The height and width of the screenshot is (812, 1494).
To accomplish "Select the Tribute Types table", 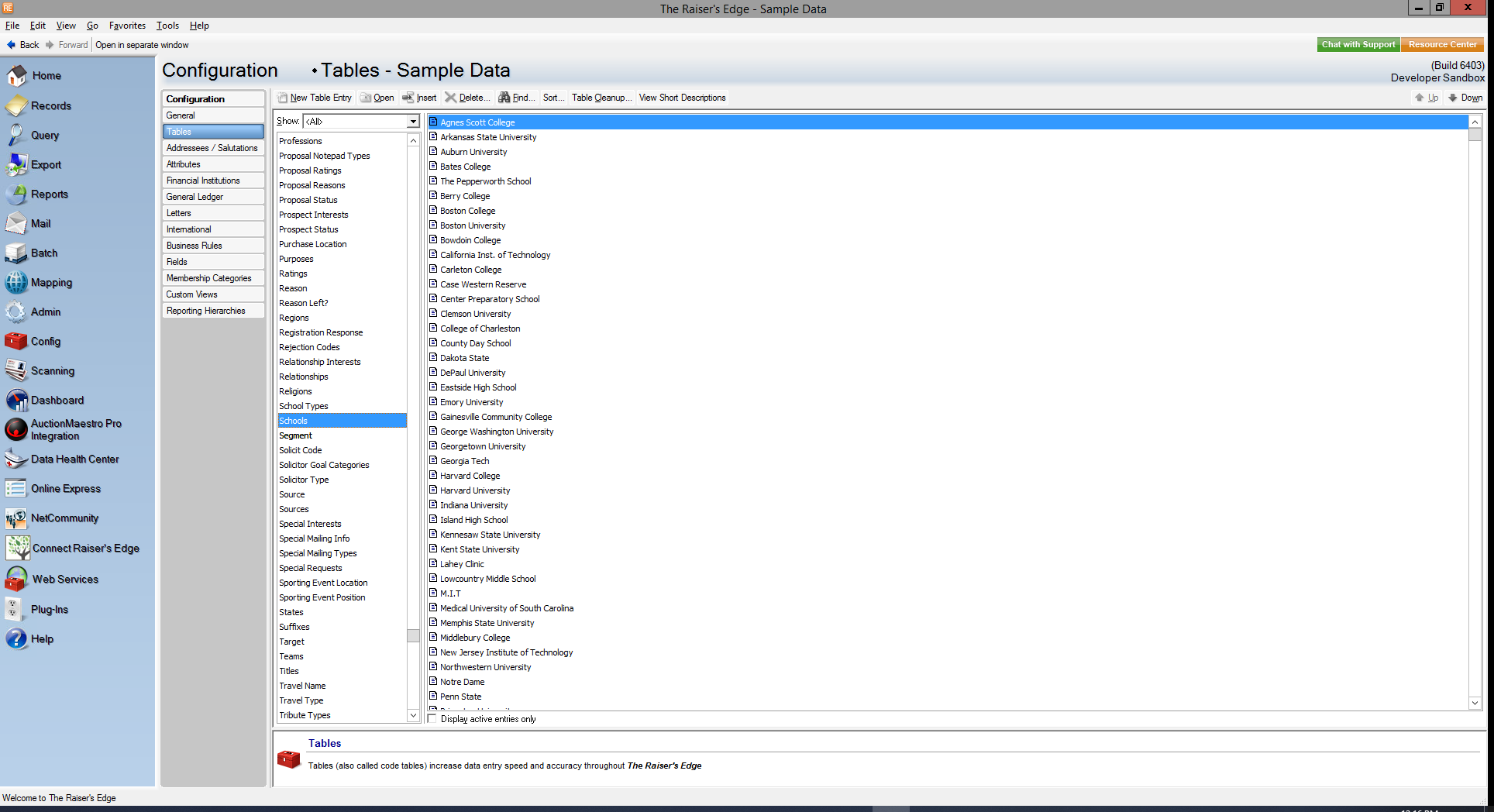I will pyautogui.click(x=342, y=715).
